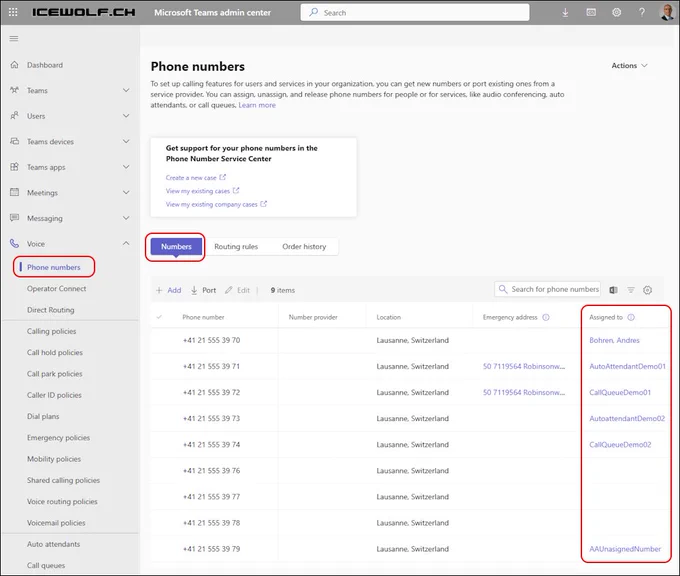This screenshot has height=576, width=680.
Task: Expand the Users section chevron
Action: point(126,116)
